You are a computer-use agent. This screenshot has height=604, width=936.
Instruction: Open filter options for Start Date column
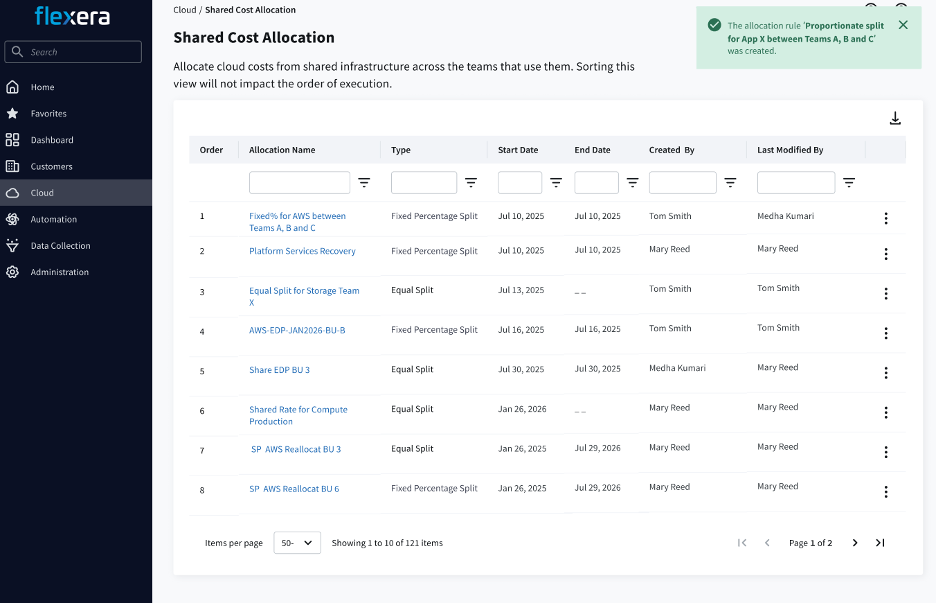[x=556, y=183]
